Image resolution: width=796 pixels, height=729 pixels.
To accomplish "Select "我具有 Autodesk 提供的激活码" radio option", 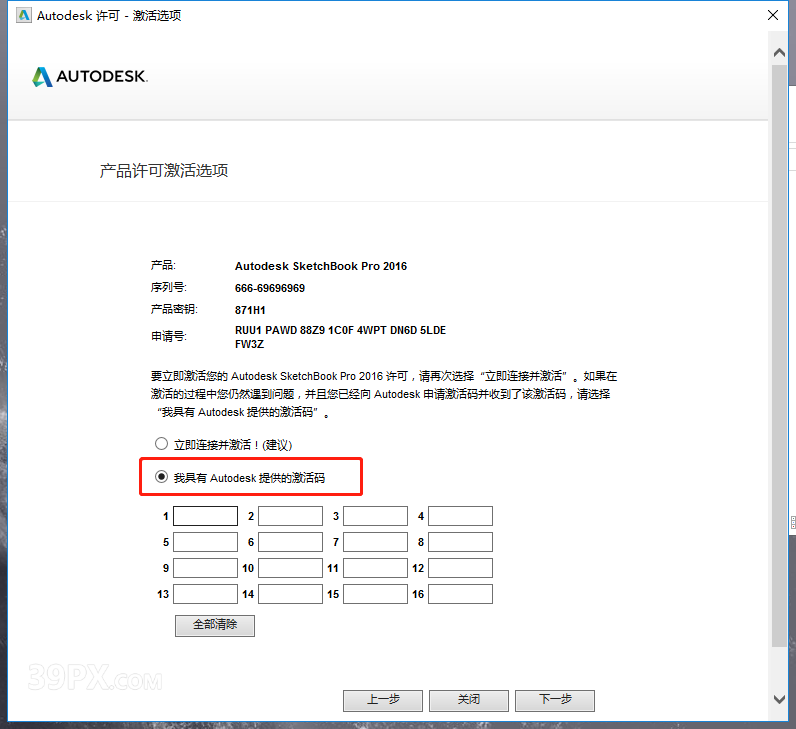I will pos(161,477).
